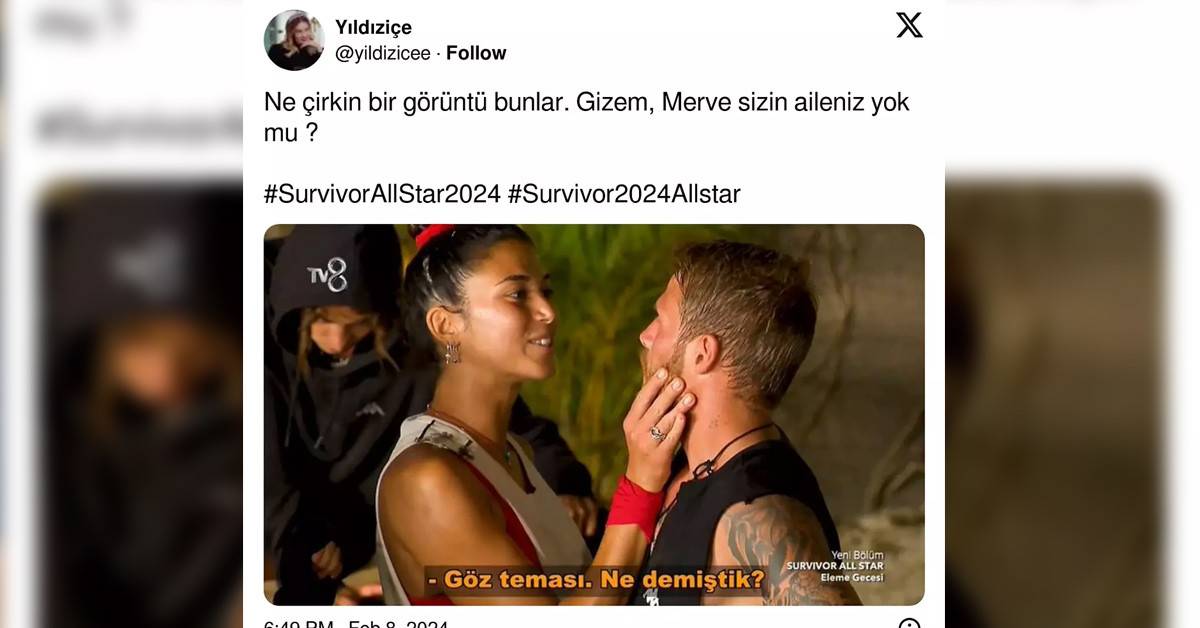Click the Yıldıziçe profile avatar
1200x628 pixels.
[294, 40]
